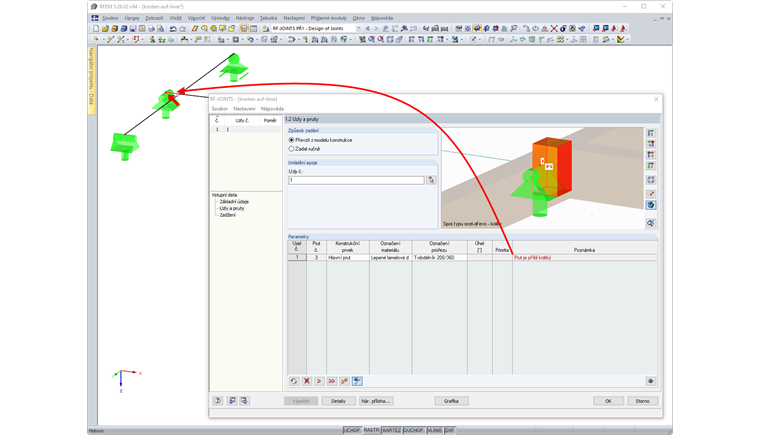
Task: Go to next dialog page icon
Action: pyautogui.click(x=244, y=401)
